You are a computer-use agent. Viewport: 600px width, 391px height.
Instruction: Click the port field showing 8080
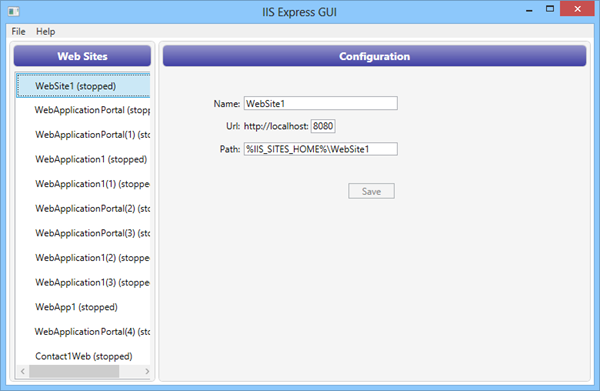click(323, 126)
